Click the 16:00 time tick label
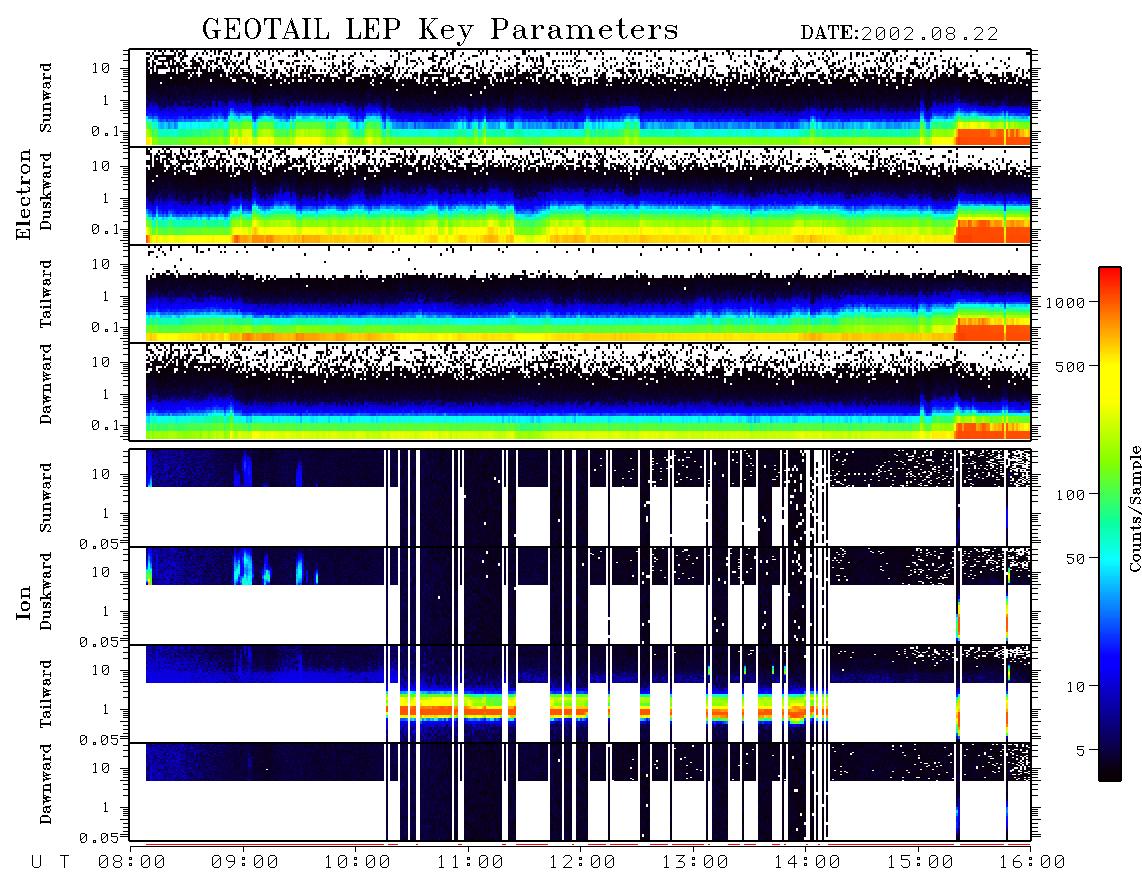The height and width of the screenshot is (880, 1142). pyautogui.click(x=1031, y=862)
